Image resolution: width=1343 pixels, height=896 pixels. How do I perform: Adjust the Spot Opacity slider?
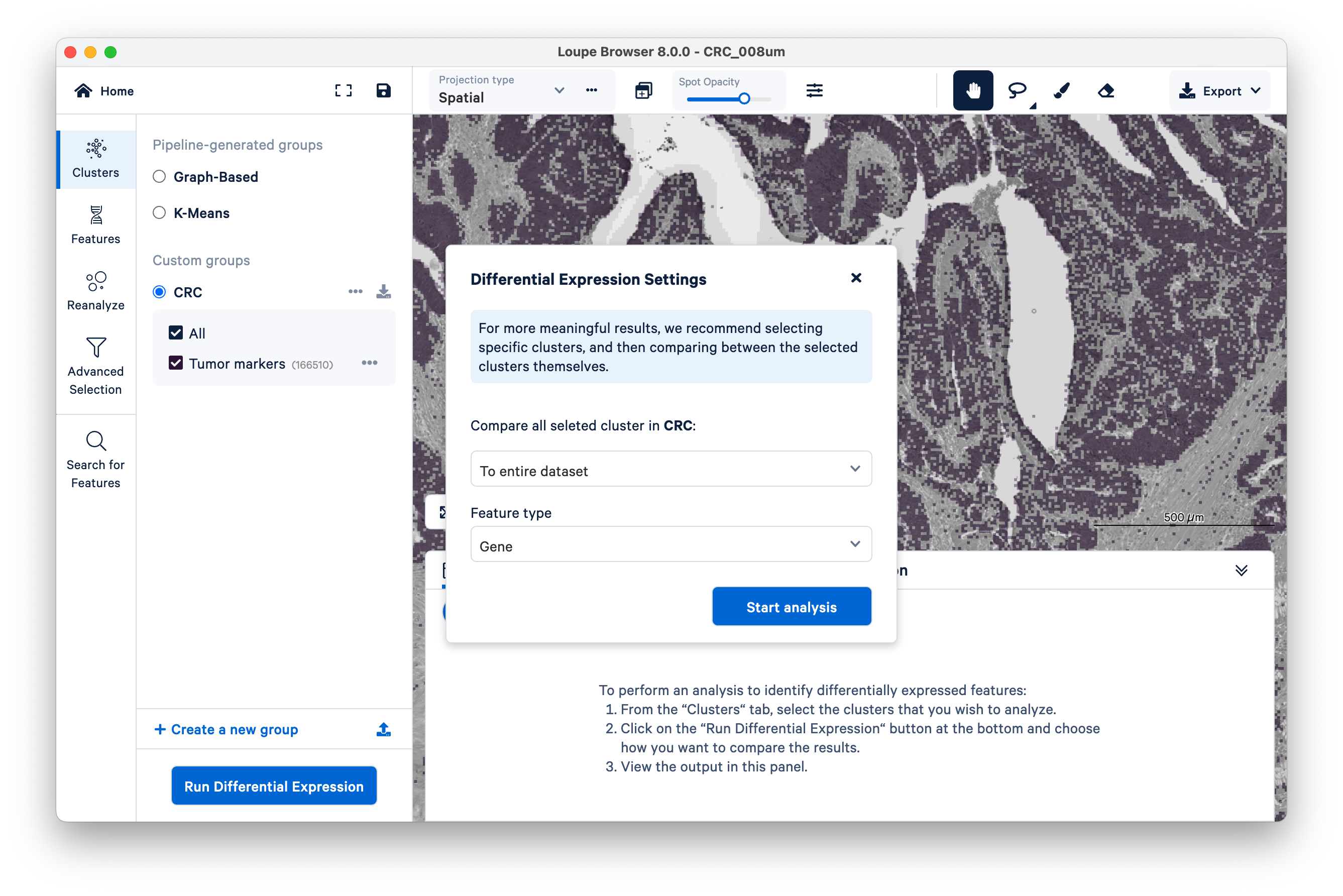(x=744, y=99)
